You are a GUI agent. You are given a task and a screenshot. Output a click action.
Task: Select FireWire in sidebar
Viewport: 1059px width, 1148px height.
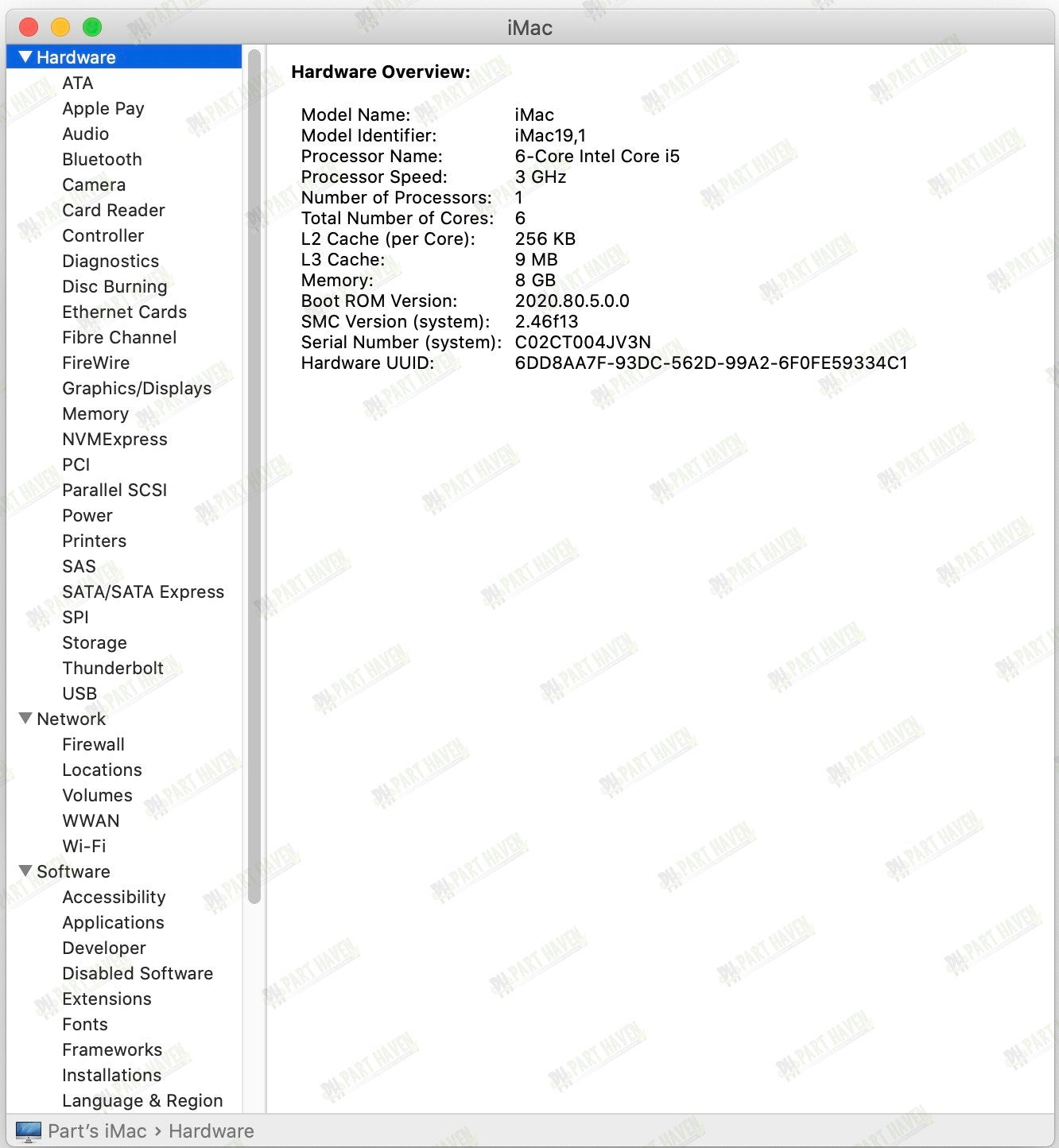point(96,363)
